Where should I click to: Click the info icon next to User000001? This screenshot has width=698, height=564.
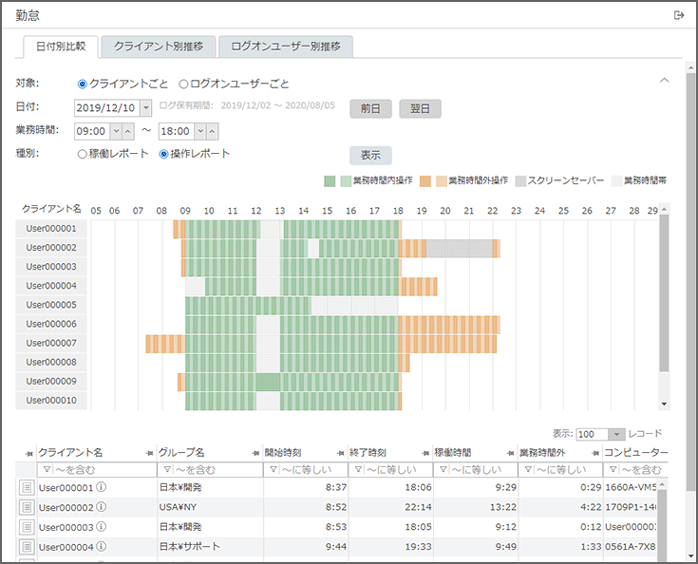pos(101,487)
